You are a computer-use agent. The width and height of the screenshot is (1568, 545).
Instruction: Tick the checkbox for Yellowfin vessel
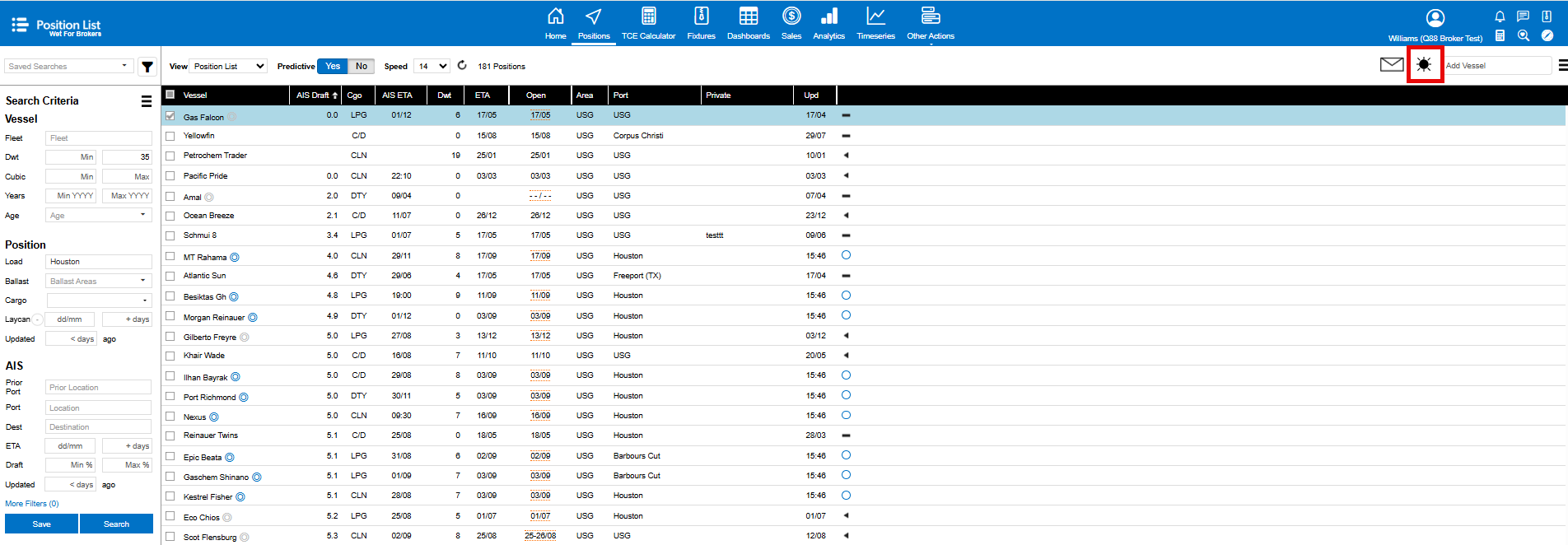pyautogui.click(x=170, y=136)
